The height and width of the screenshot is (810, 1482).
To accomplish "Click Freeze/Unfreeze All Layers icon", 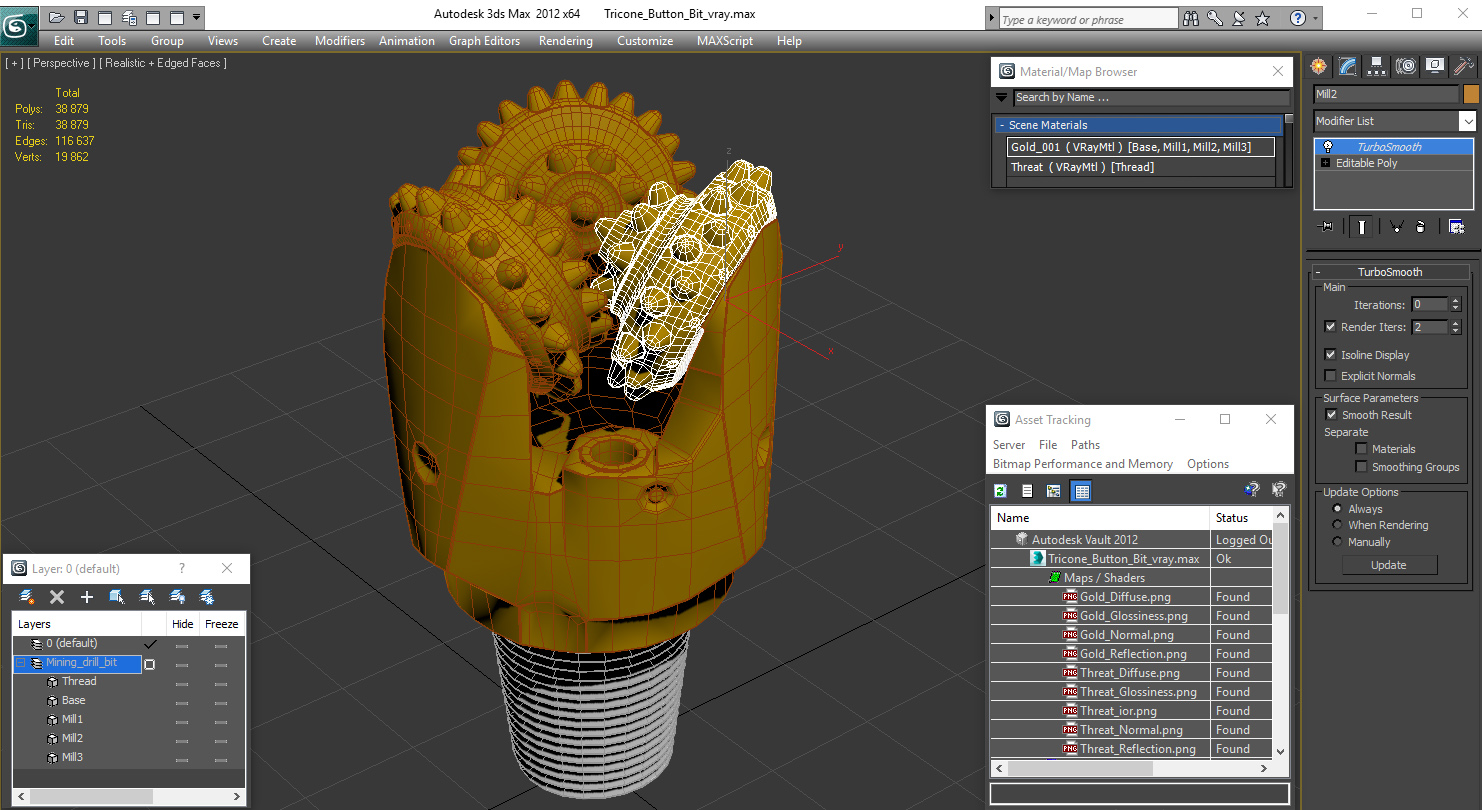I will pyautogui.click(x=207, y=597).
